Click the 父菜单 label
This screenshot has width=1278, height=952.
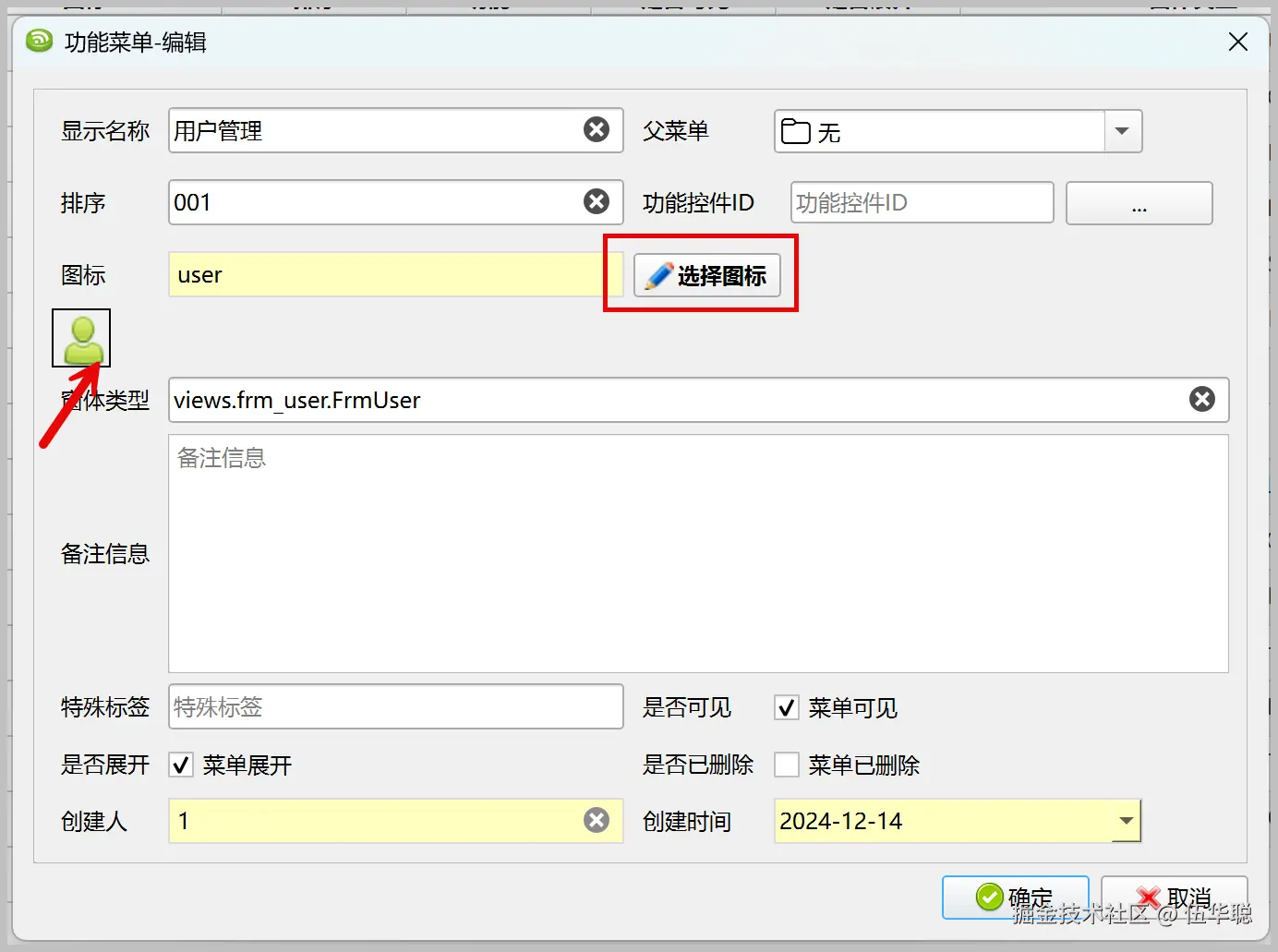click(x=676, y=131)
